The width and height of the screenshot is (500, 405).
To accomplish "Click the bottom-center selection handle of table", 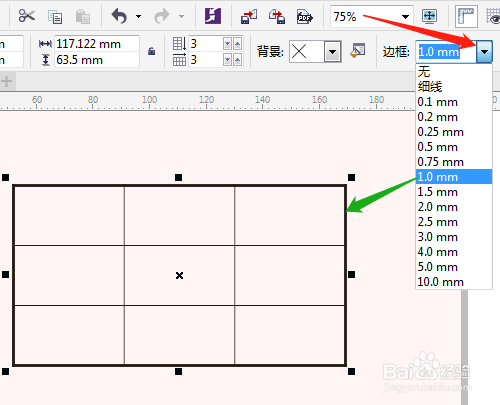I will [178, 371].
